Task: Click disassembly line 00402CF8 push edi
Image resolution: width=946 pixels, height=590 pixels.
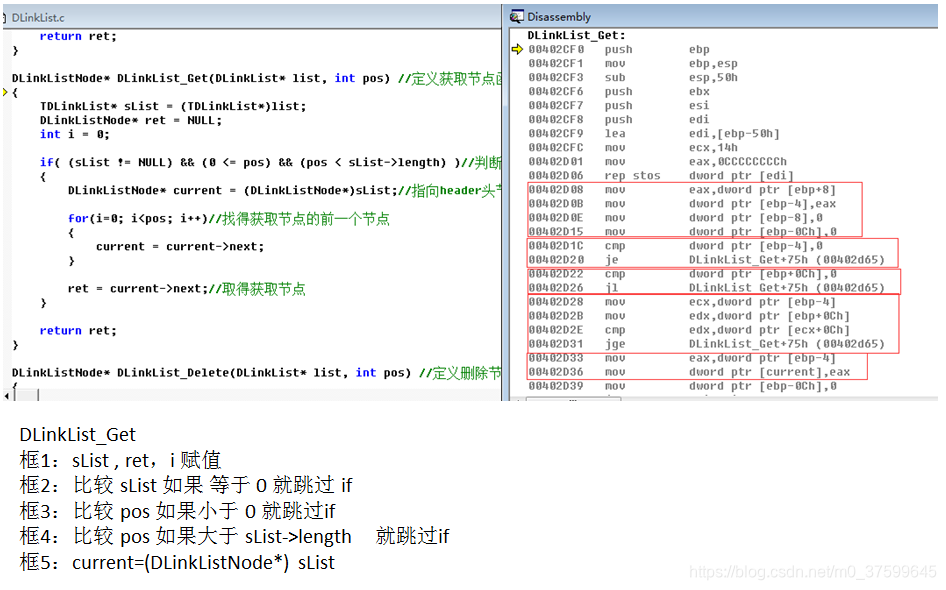Action: [x=619, y=119]
